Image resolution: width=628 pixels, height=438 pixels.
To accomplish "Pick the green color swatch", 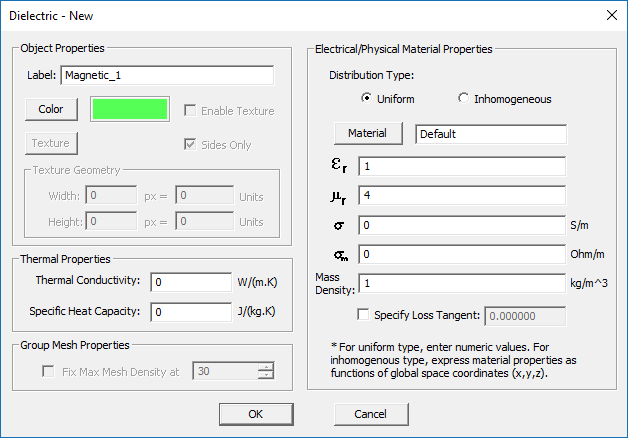I will (130, 109).
